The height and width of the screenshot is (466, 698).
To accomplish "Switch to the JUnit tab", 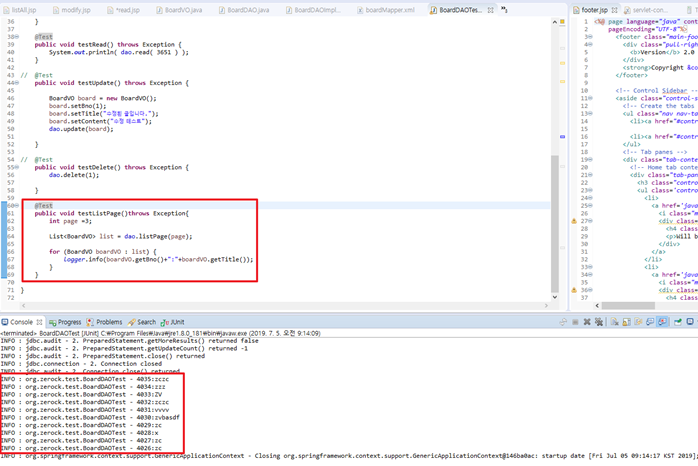I will [172, 322].
